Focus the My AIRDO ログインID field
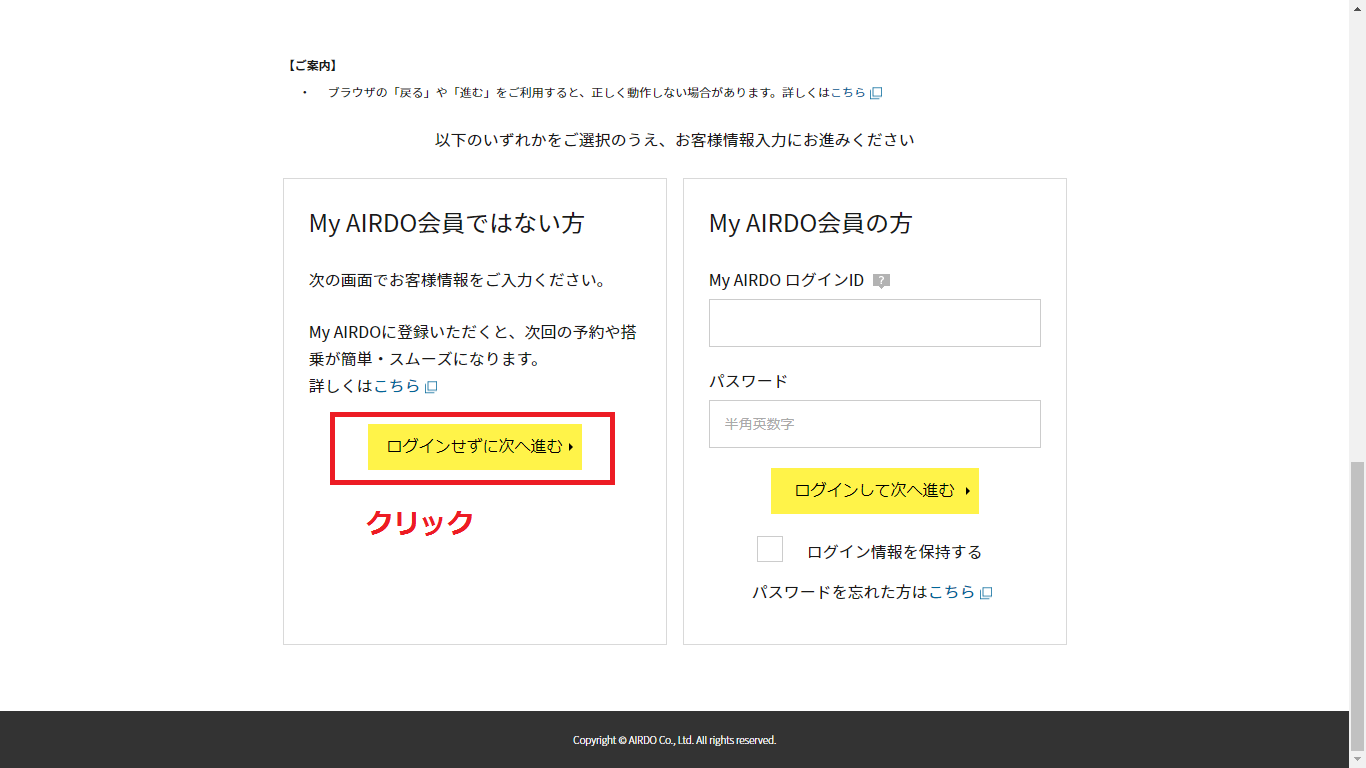This screenshot has width=1366, height=768. click(874, 323)
